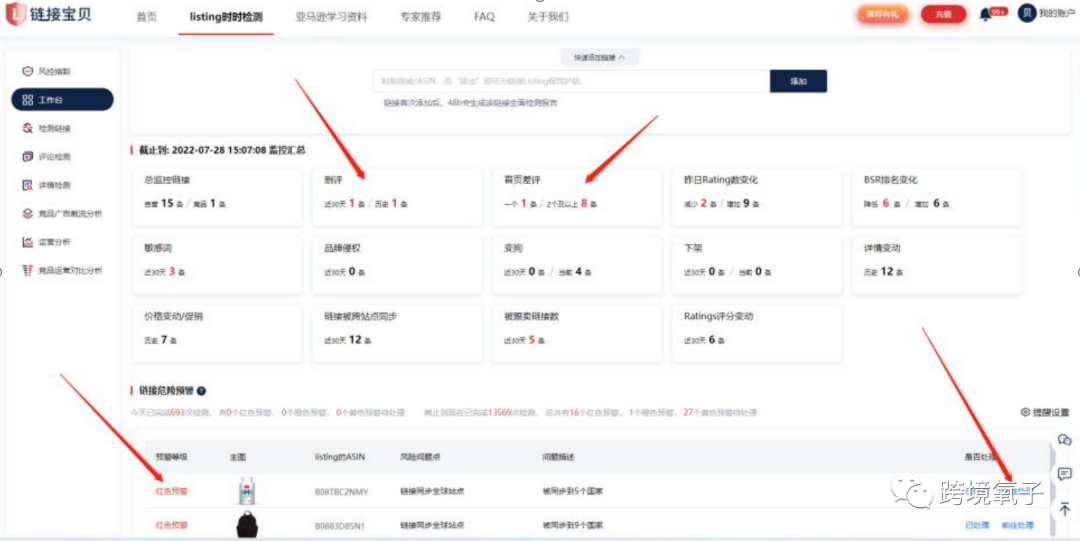The height and width of the screenshot is (541, 1080).
Task: Open the 亚马逊学习资料 nav tab
Action: (x=331, y=17)
